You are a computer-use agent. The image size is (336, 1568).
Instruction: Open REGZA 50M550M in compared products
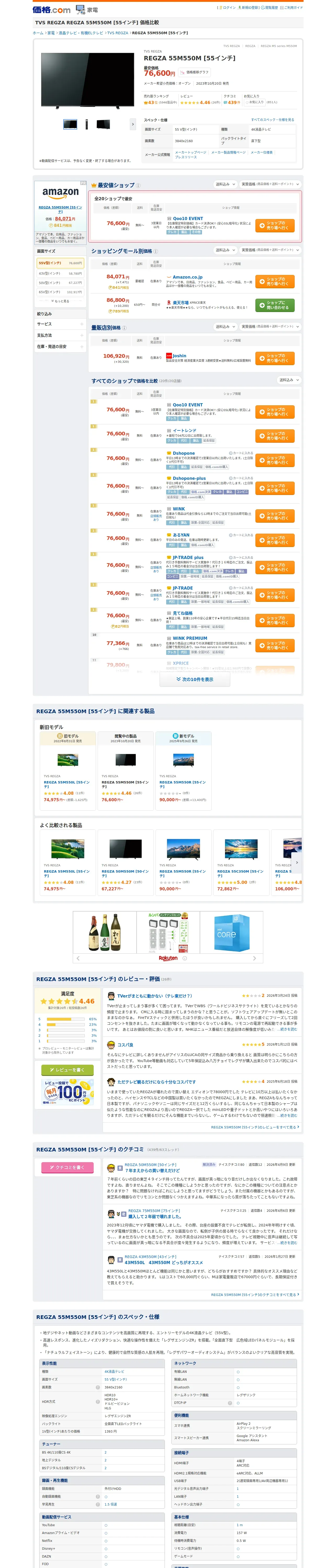click(125, 873)
